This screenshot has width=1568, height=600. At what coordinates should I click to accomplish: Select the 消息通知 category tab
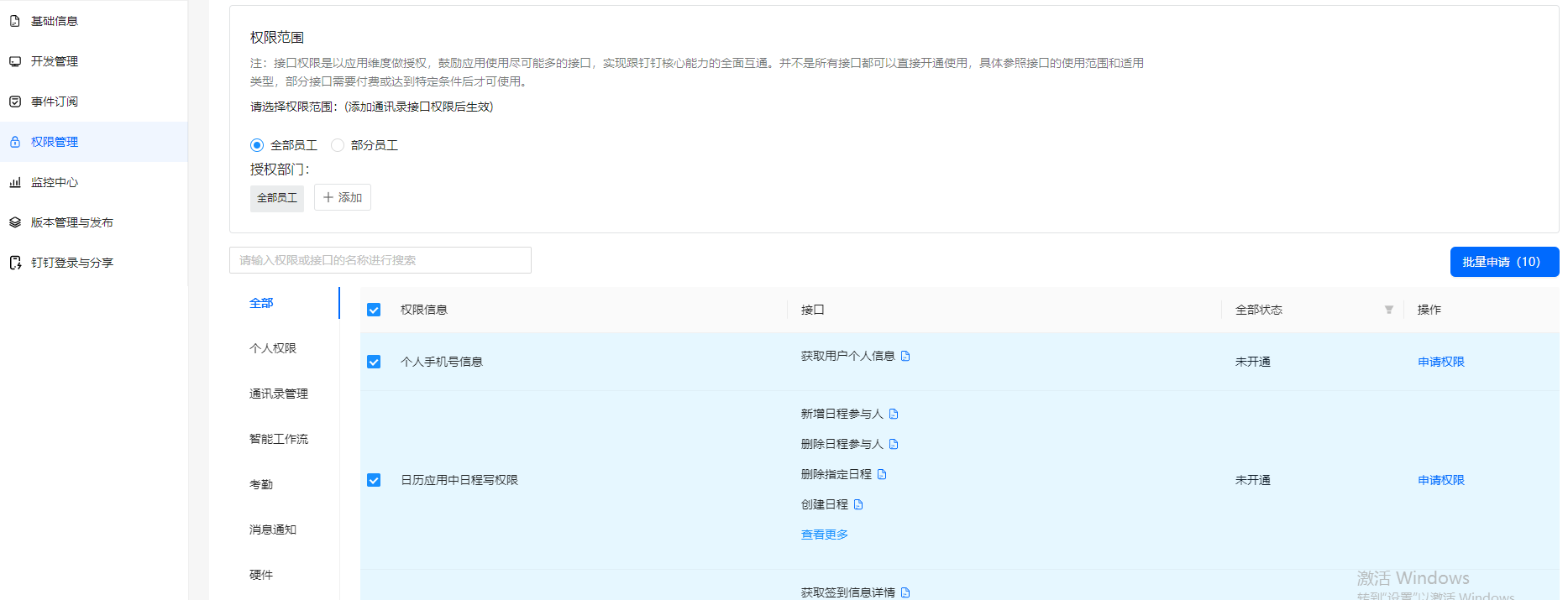click(x=273, y=530)
